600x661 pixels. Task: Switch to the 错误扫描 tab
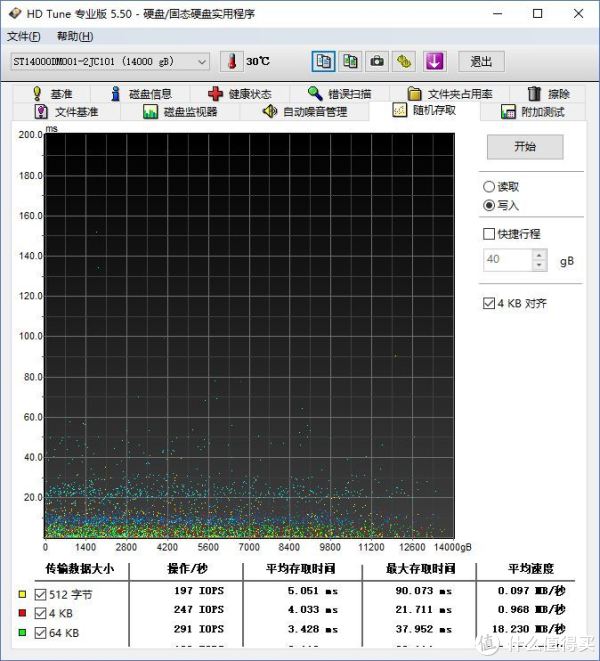(339, 94)
